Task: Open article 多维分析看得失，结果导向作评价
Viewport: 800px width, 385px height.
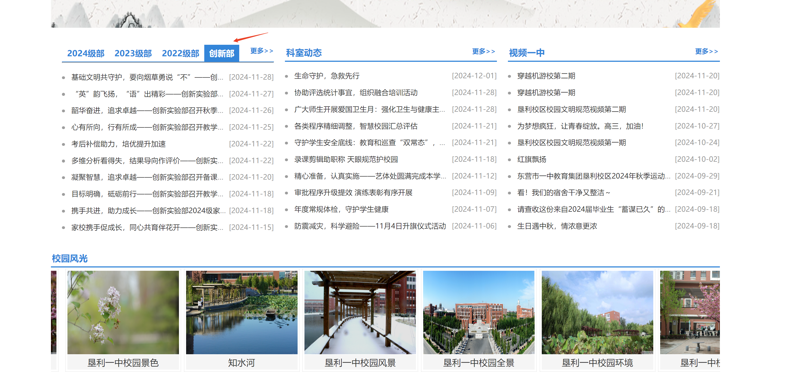Action: (x=147, y=161)
